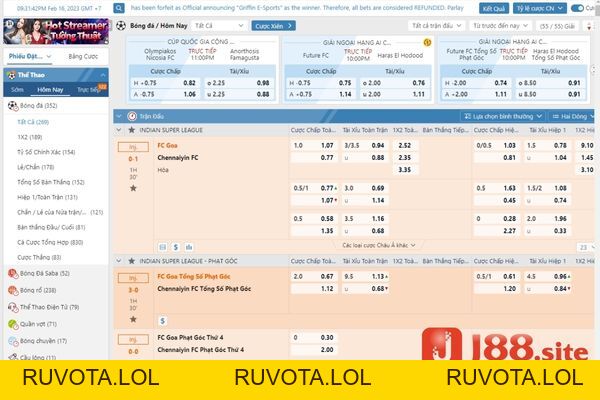Click the Kết Quả button

pyautogui.click(x=494, y=8)
